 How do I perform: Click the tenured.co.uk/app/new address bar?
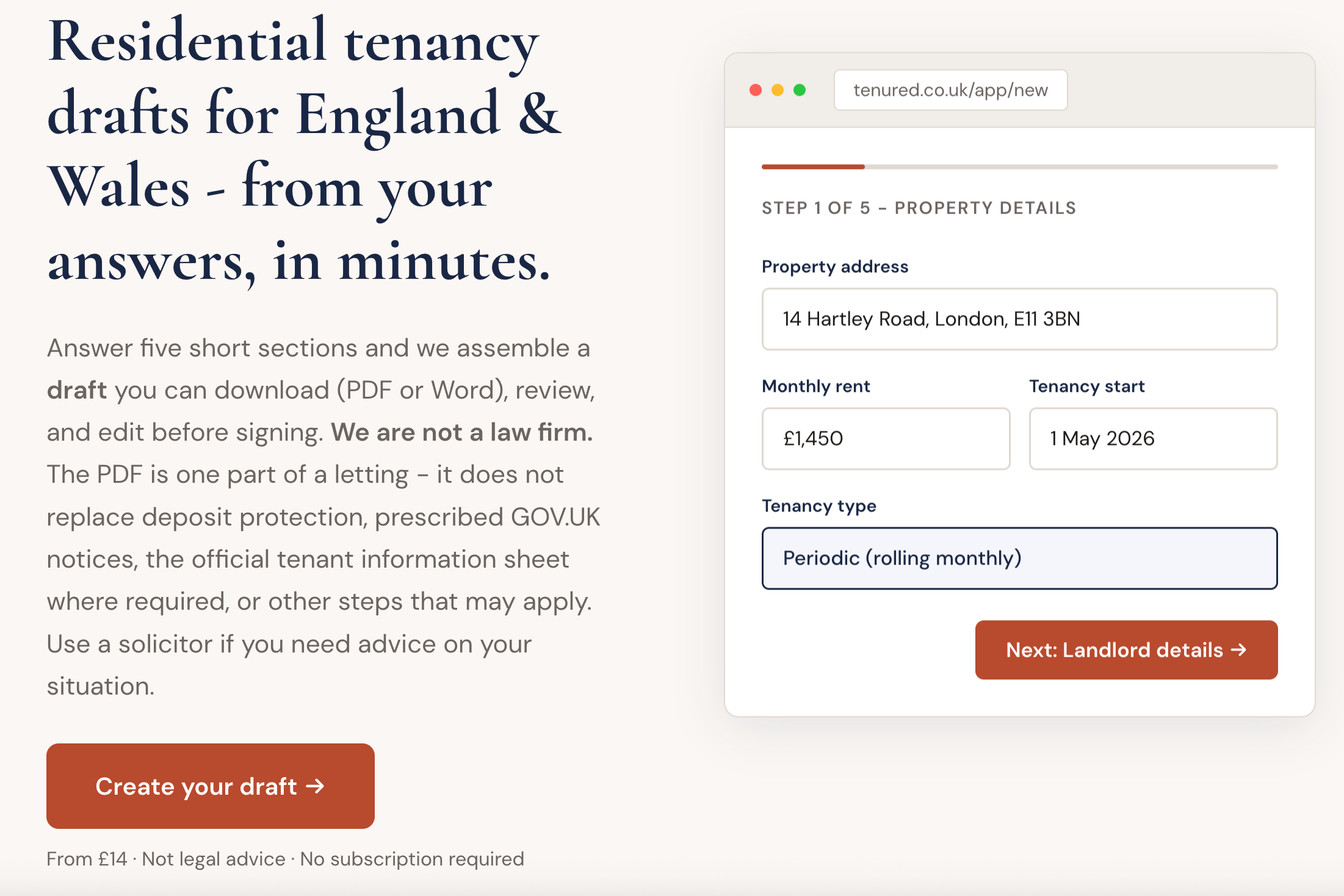click(950, 90)
